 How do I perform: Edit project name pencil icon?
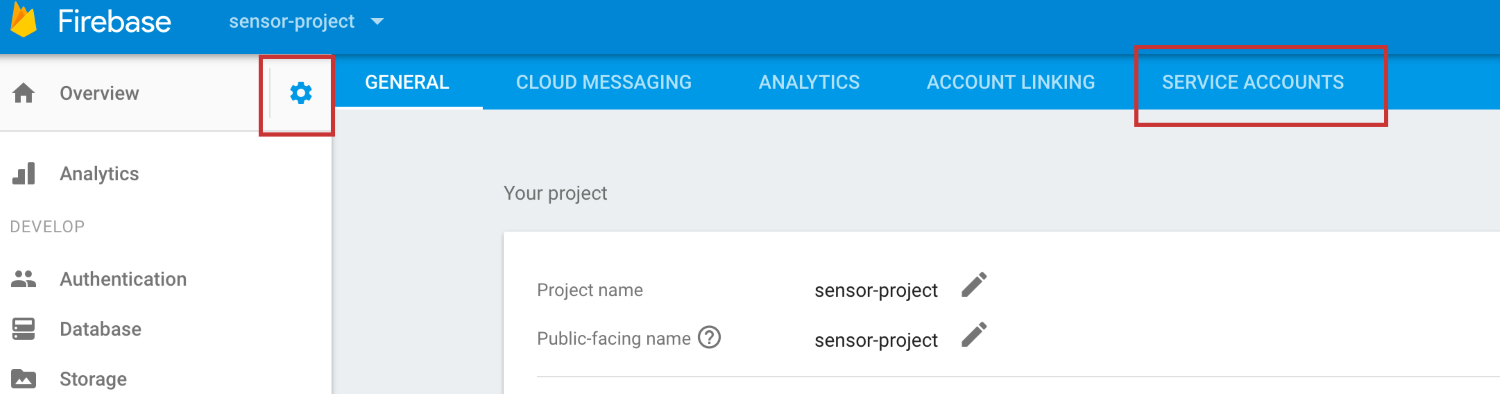[974, 285]
